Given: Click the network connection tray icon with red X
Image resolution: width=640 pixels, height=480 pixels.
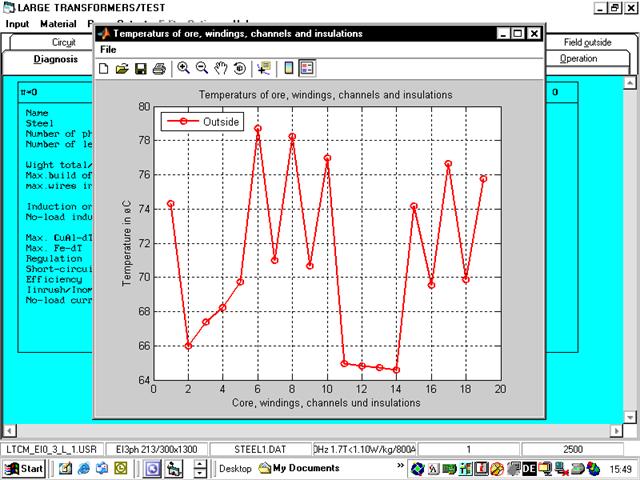Looking at the screenshot, I should [x=562, y=469].
